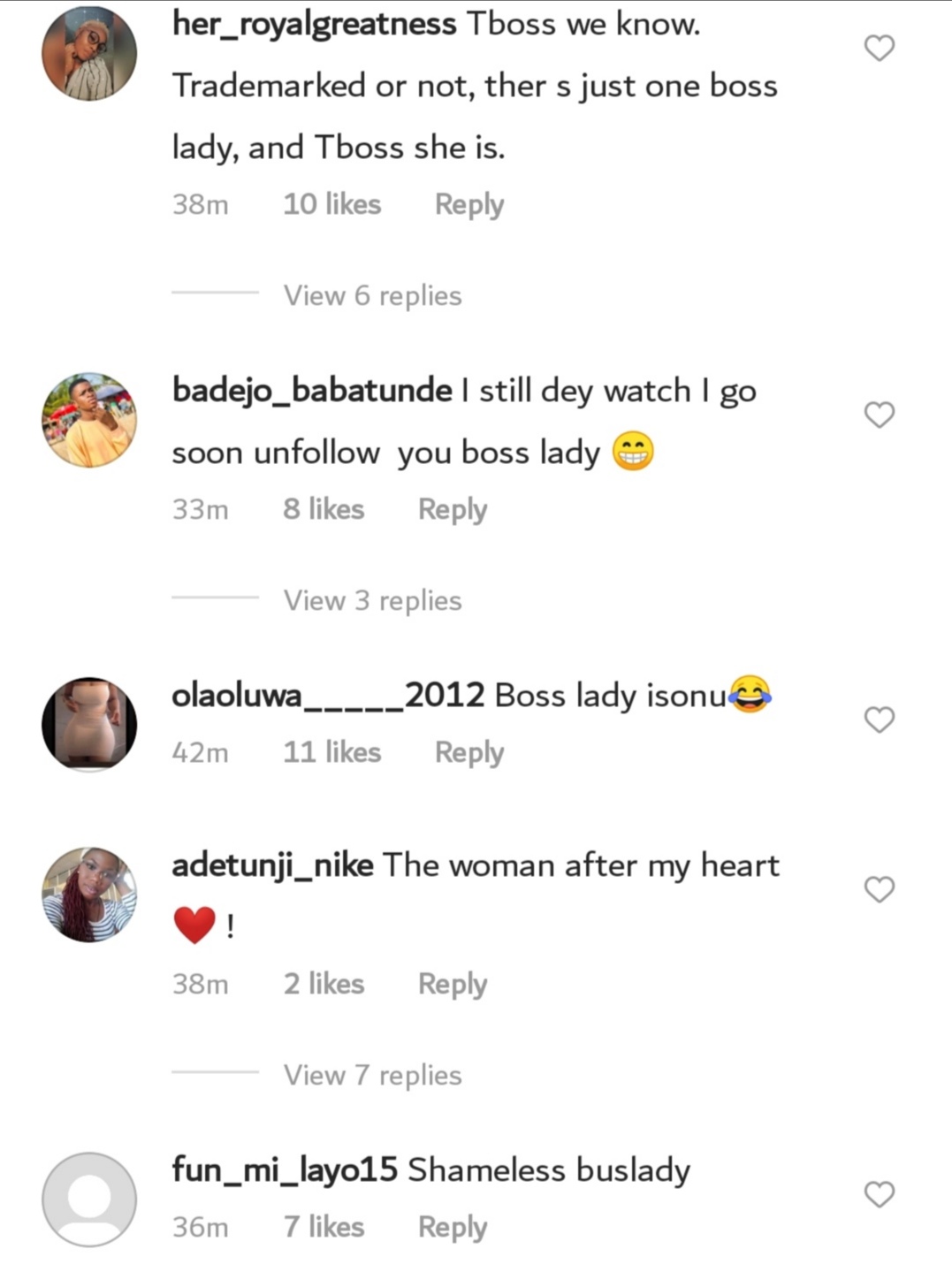This screenshot has height=1272, width=952.
Task: Expand View 3 replies thread
Action: point(372,600)
